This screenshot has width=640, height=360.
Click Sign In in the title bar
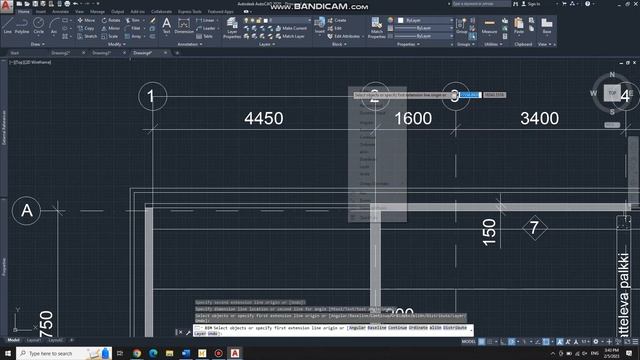click(x=531, y=4)
